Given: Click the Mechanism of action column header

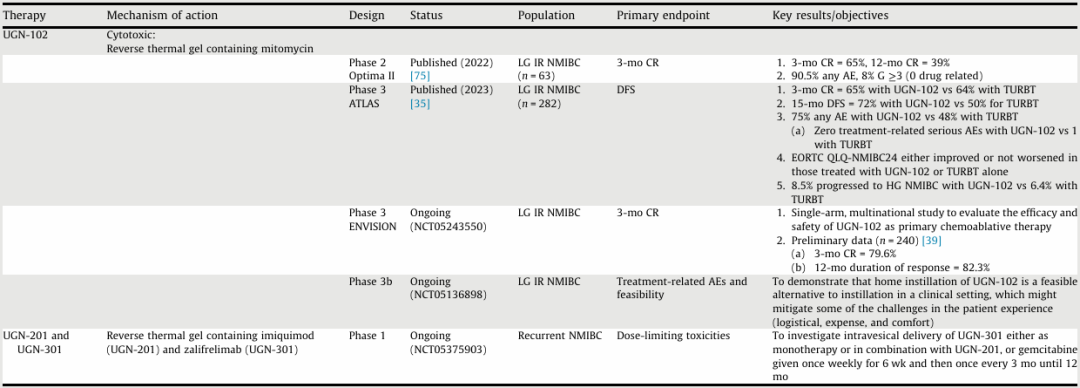Looking at the screenshot, I should (162, 15).
